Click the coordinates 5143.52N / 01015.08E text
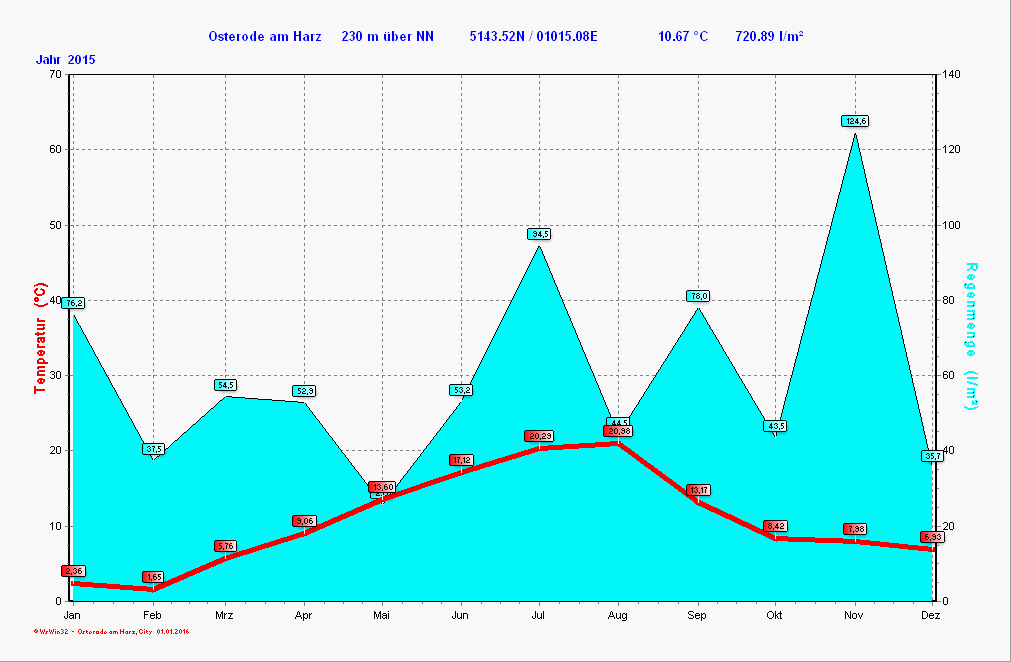1011x662 pixels. pos(533,37)
